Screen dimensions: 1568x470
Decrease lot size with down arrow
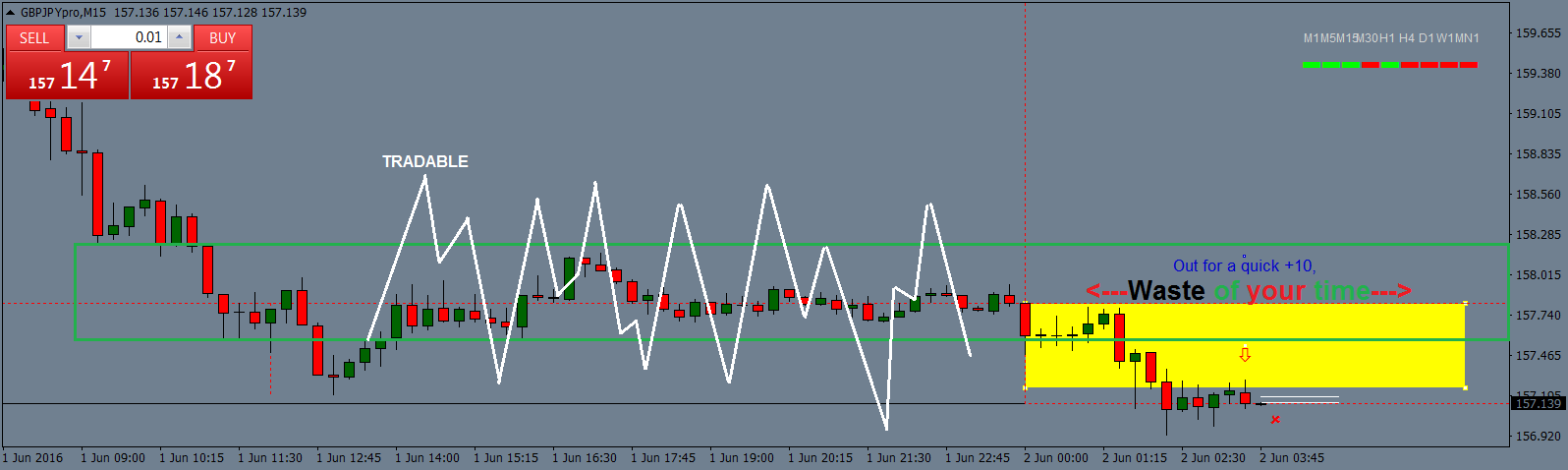[x=78, y=37]
